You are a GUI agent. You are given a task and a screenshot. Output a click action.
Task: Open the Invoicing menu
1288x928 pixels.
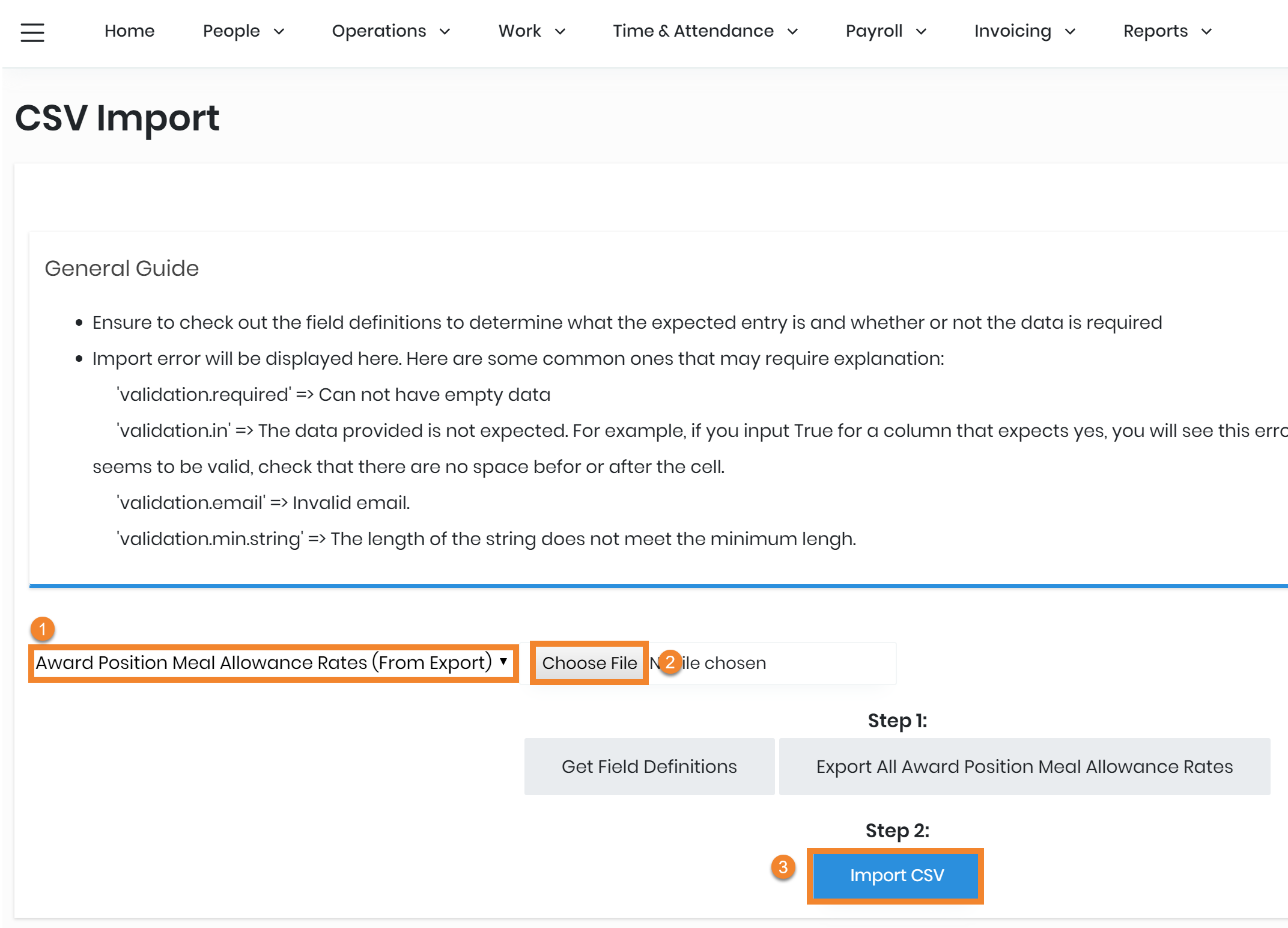(x=1012, y=31)
